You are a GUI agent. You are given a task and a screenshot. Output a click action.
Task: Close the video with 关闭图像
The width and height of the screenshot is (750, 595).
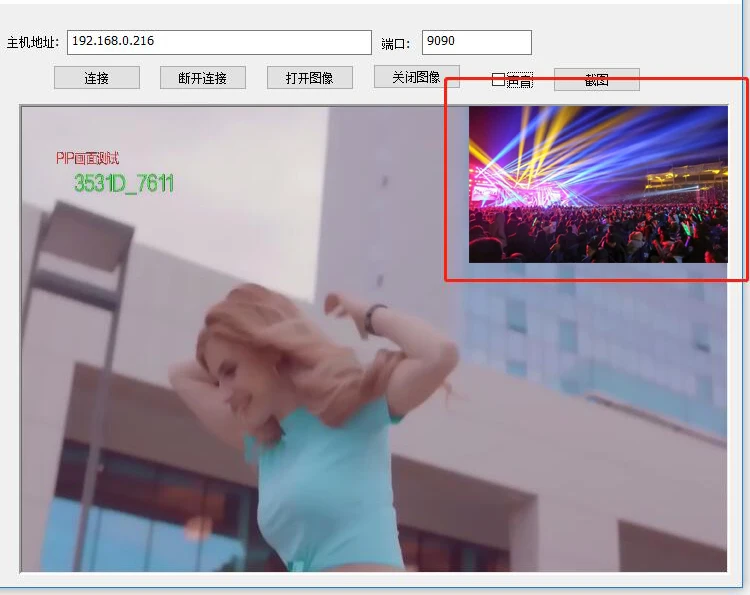click(416, 77)
